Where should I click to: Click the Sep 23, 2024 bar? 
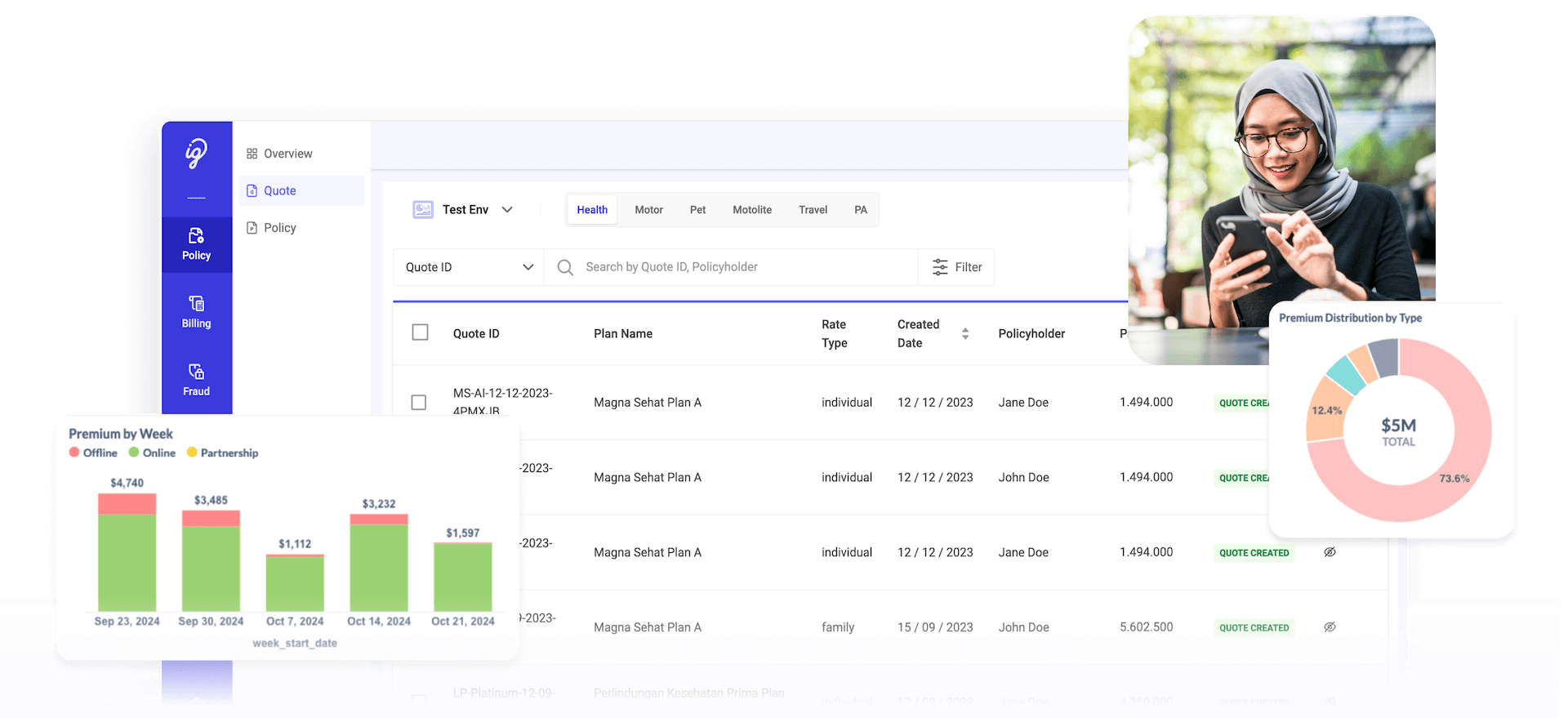click(x=127, y=552)
